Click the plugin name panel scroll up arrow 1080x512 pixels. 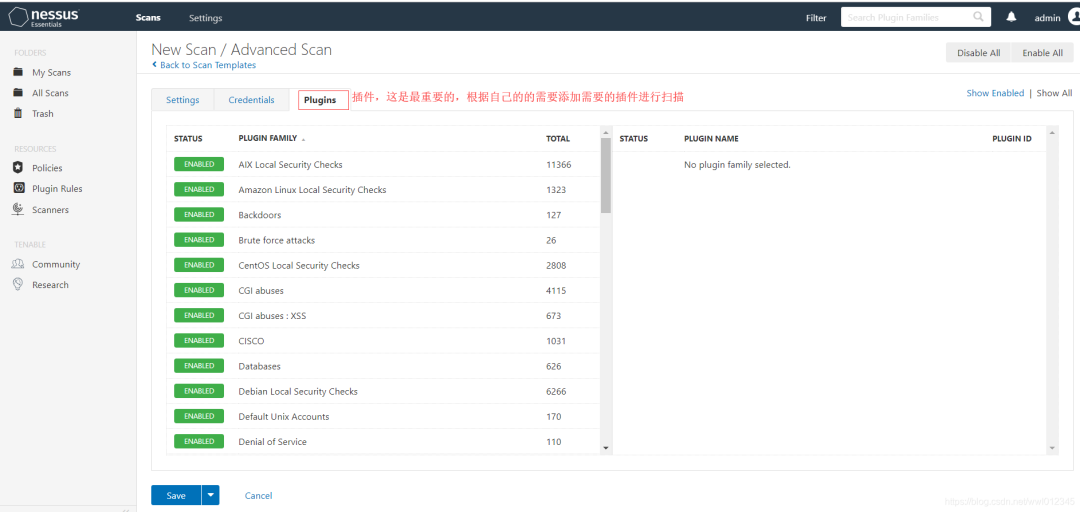coord(1052,132)
